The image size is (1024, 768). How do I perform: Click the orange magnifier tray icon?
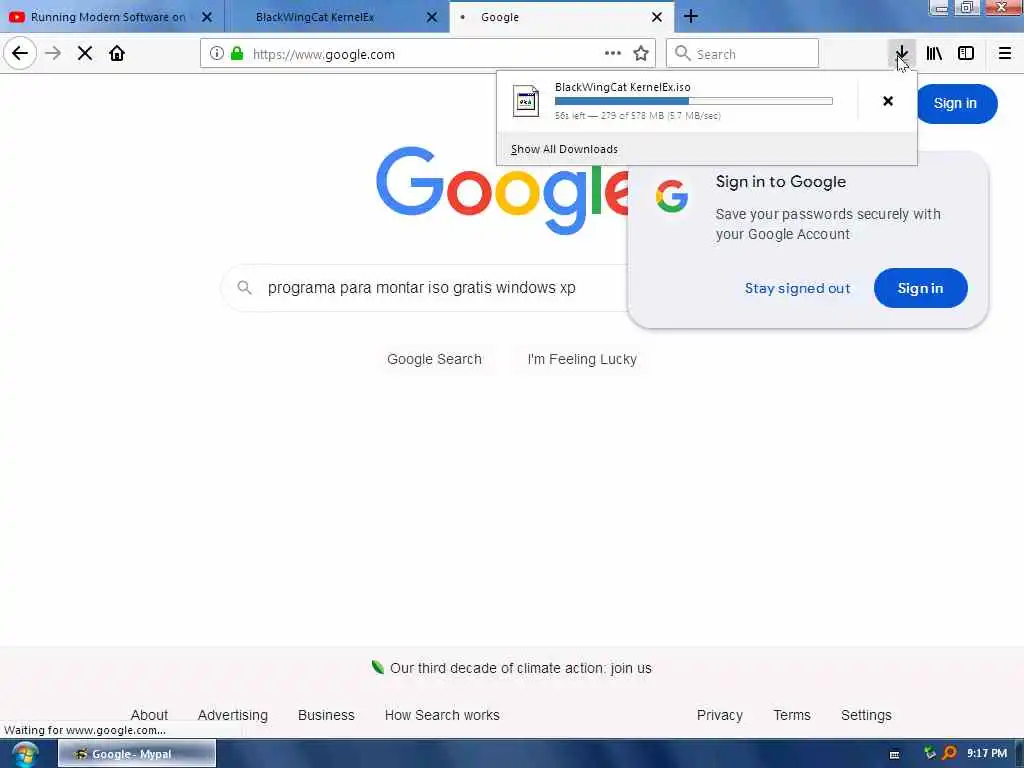click(949, 753)
